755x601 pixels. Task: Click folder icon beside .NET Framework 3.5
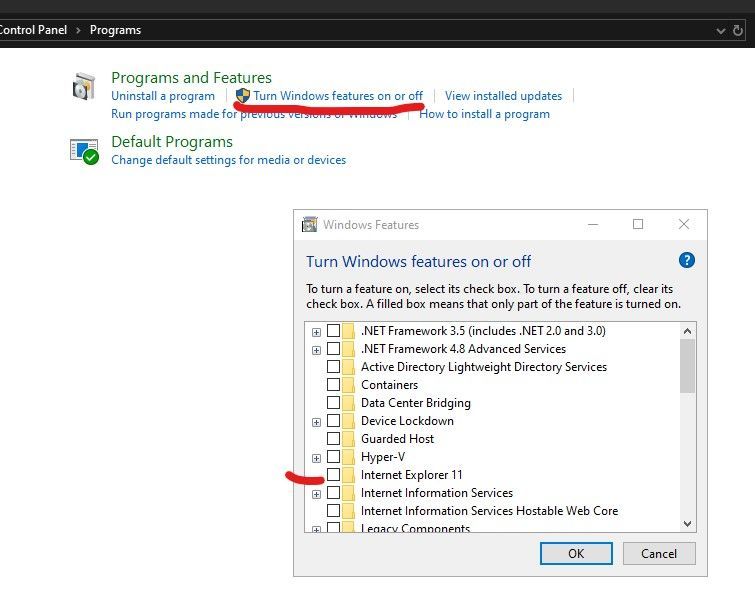349,331
